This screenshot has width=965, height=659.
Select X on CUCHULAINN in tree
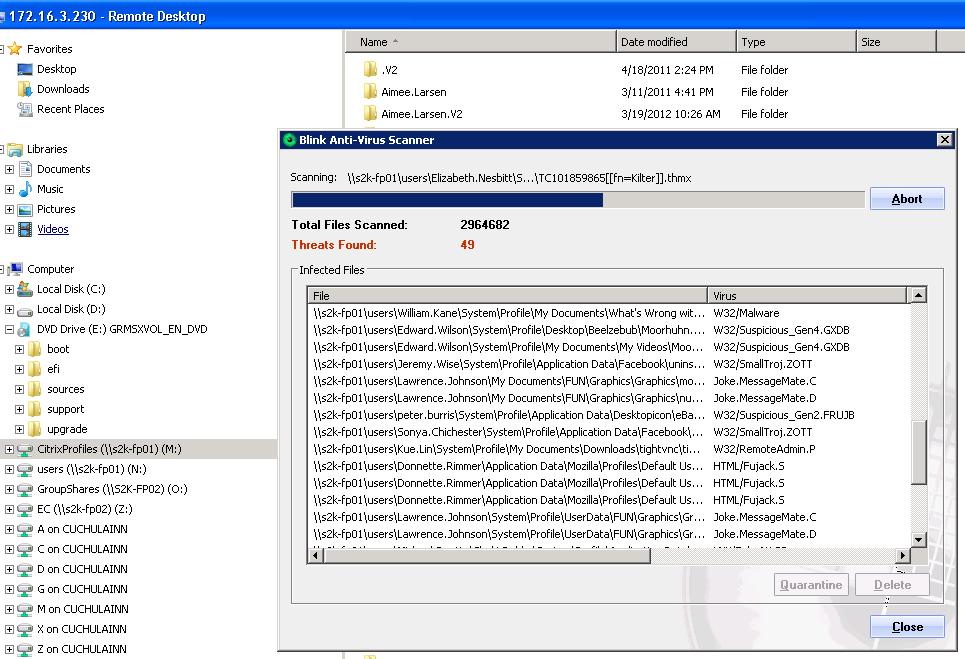click(x=82, y=629)
